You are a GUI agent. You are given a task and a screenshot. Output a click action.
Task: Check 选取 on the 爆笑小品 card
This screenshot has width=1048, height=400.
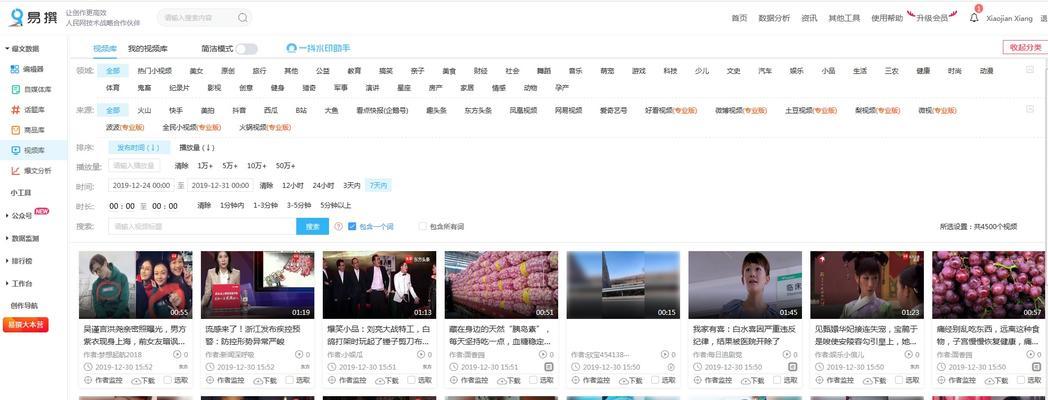412,380
